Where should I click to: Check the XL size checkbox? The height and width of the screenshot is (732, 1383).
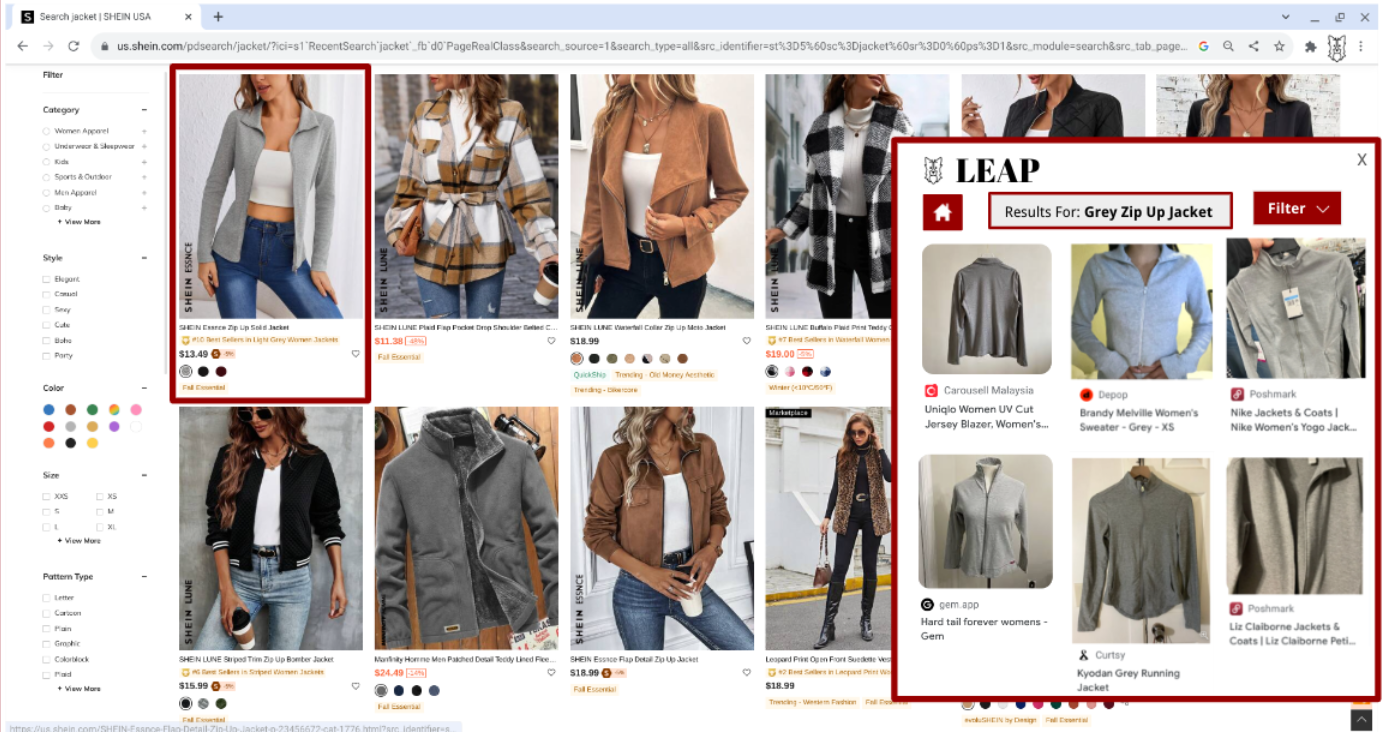99,526
